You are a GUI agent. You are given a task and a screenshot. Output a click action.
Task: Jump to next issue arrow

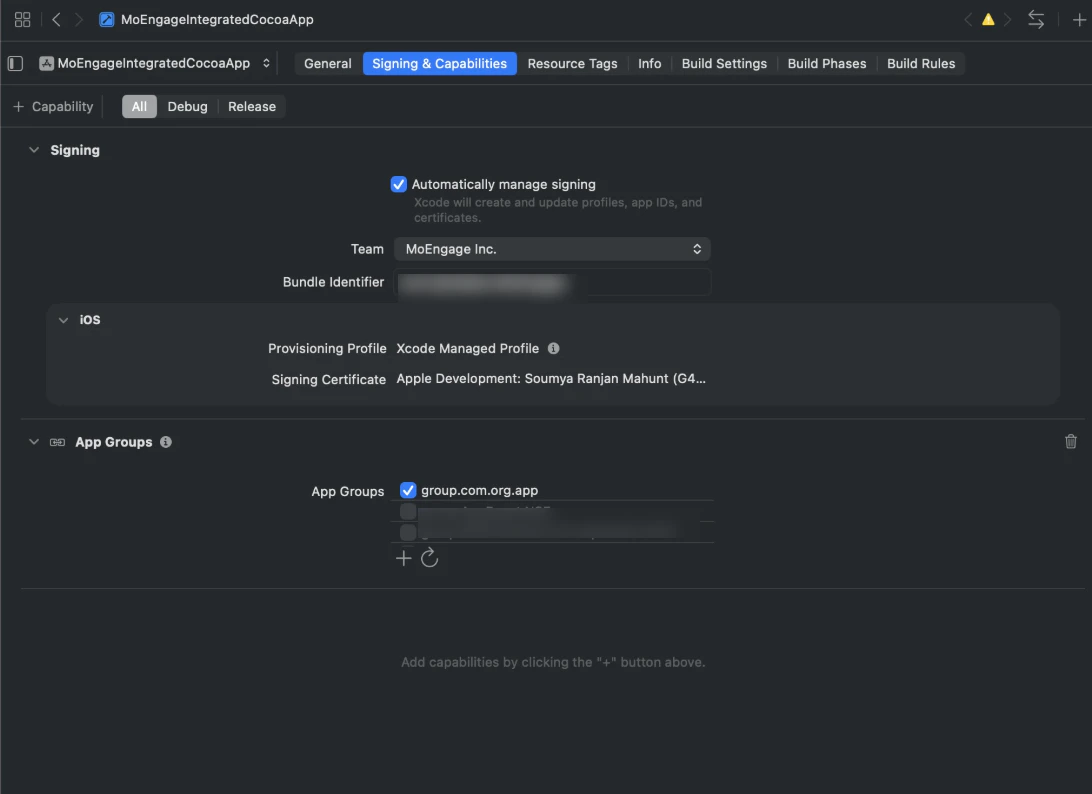click(1007, 20)
